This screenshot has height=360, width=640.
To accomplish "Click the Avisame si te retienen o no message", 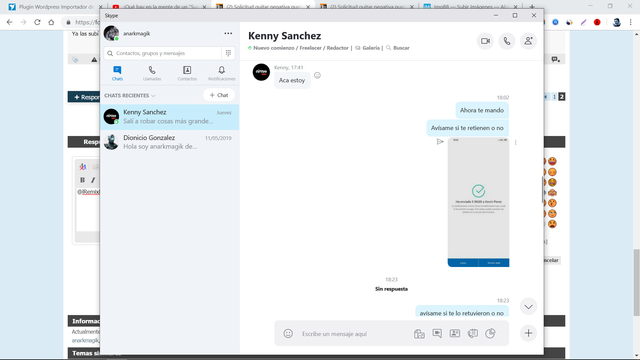I will coord(467,128).
